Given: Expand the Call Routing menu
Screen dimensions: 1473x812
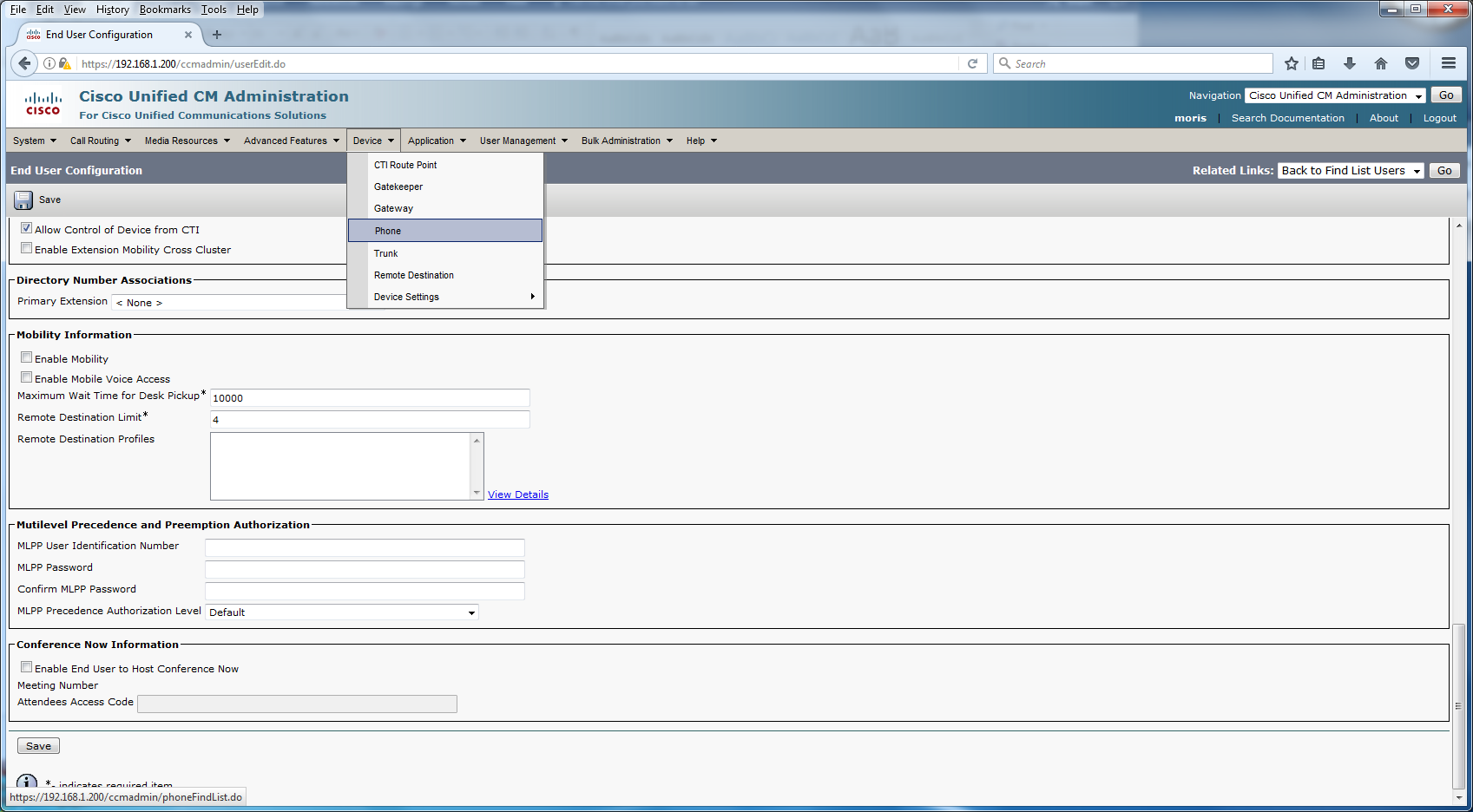Looking at the screenshot, I should [101, 141].
